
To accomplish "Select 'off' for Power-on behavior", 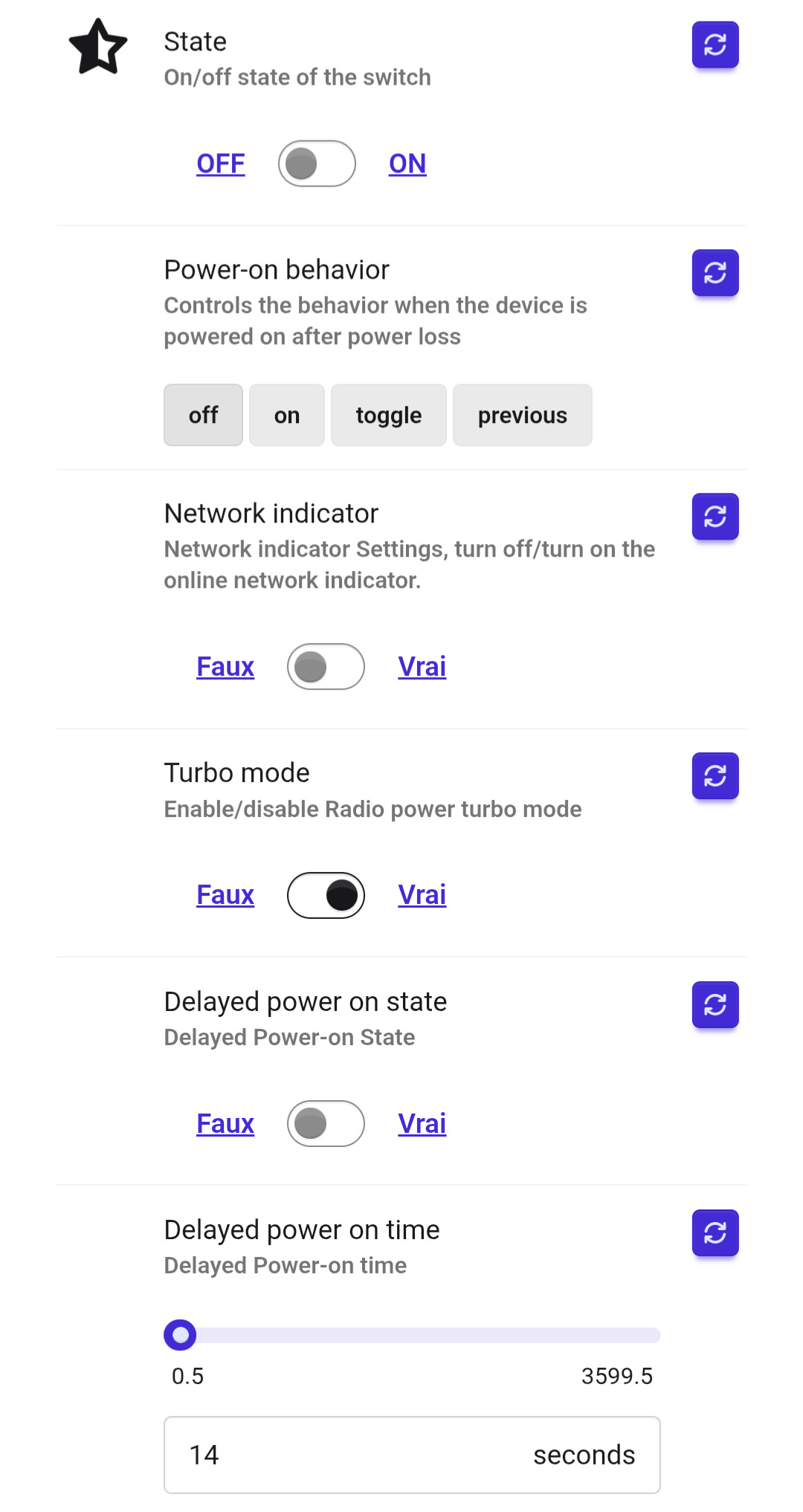I will [203, 415].
